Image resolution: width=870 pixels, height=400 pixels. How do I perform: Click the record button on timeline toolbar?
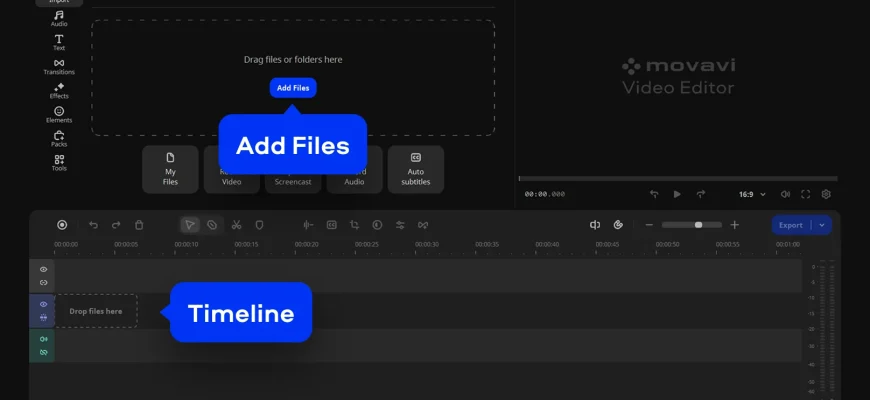[x=62, y=225]
